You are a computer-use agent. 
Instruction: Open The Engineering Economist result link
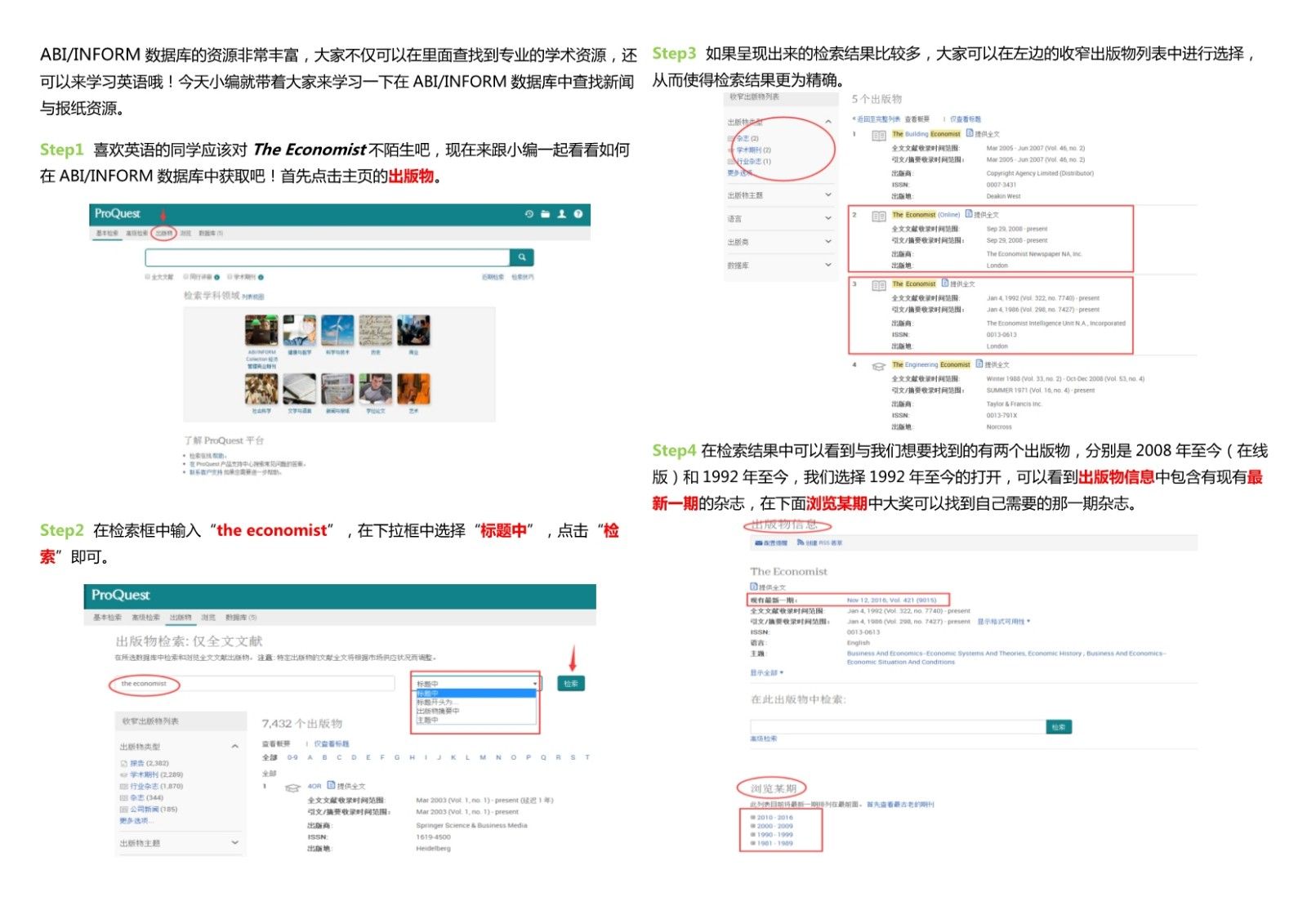pyautogui.click(x=931, y=364)
